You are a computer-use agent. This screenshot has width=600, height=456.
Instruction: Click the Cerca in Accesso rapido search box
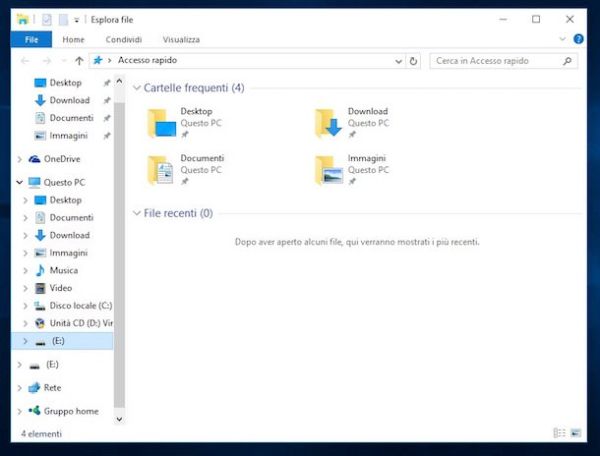pyautogui.click(x=496, y=61)
